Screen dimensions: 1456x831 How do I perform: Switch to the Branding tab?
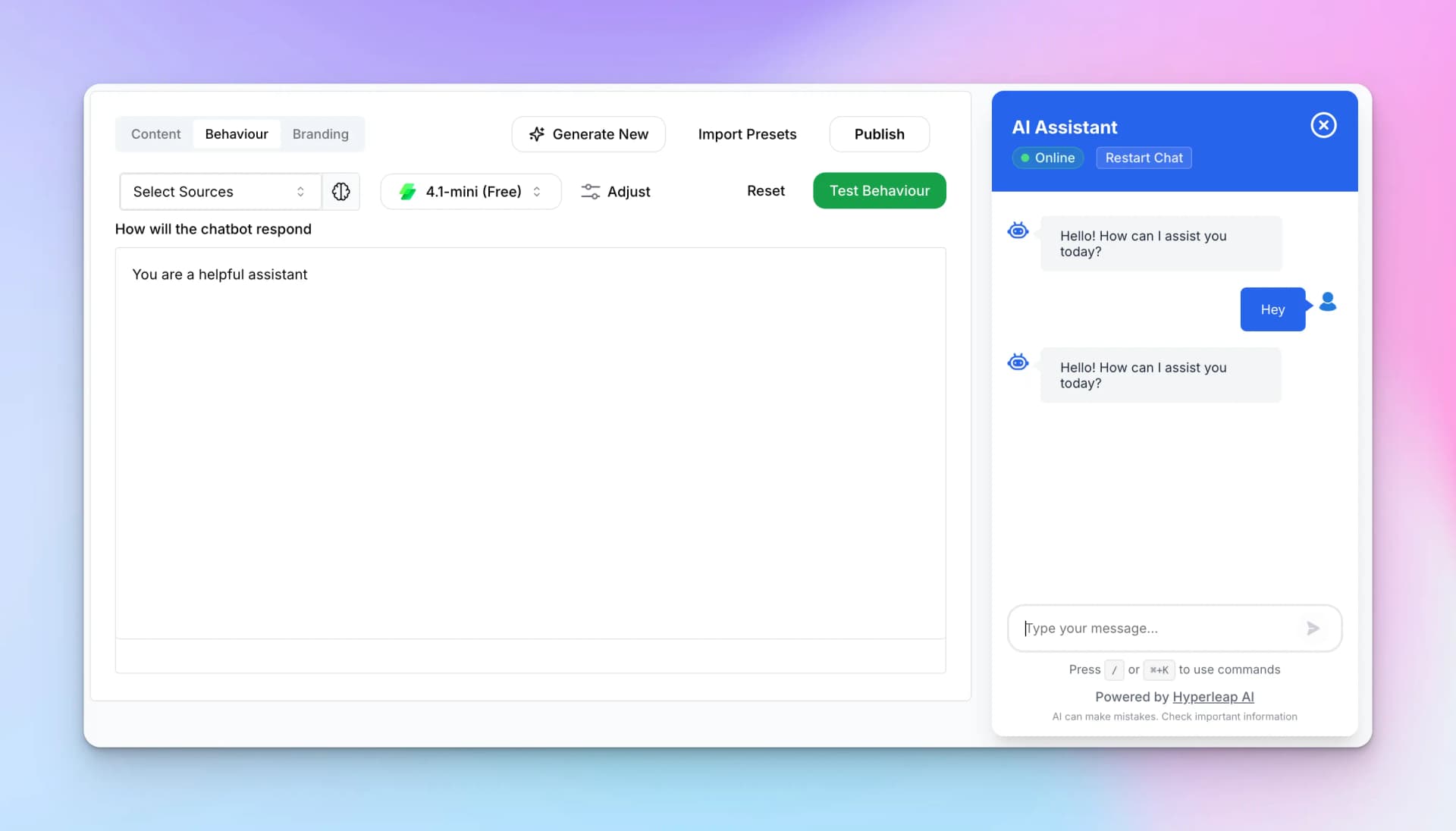point(320,134)
